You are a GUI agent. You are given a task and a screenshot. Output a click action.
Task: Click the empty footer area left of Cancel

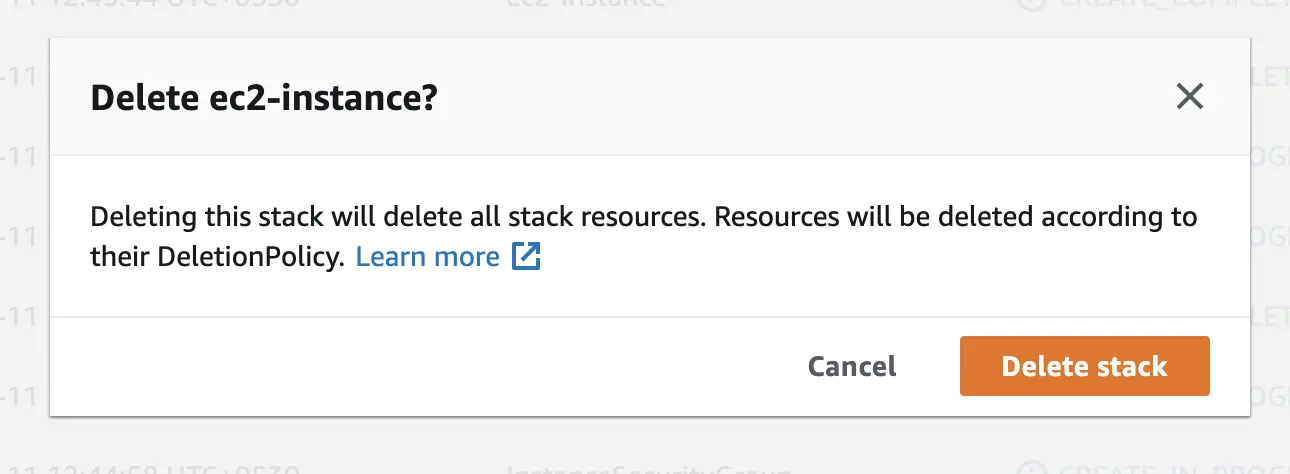420,366
